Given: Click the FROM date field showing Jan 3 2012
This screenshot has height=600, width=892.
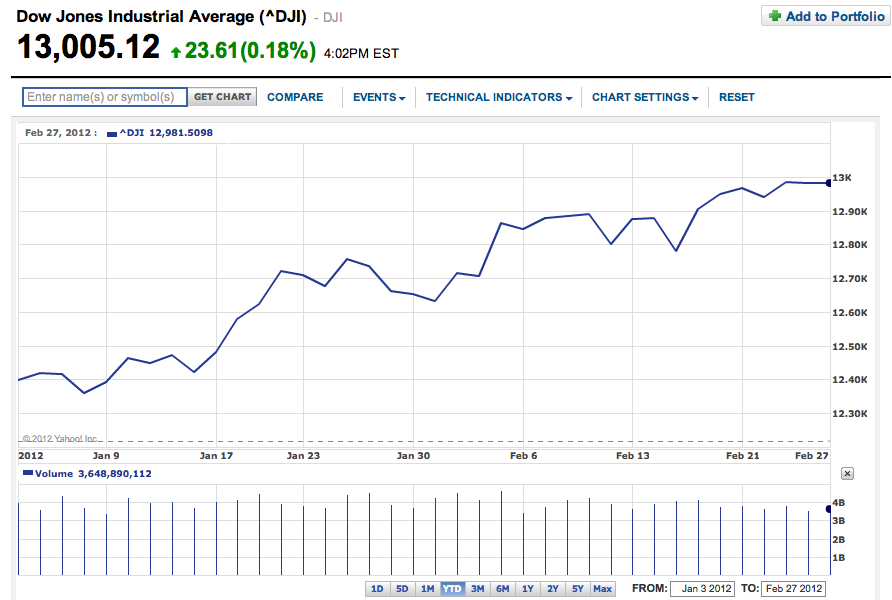Looking at the screenshot, I should tap(702, 589).
